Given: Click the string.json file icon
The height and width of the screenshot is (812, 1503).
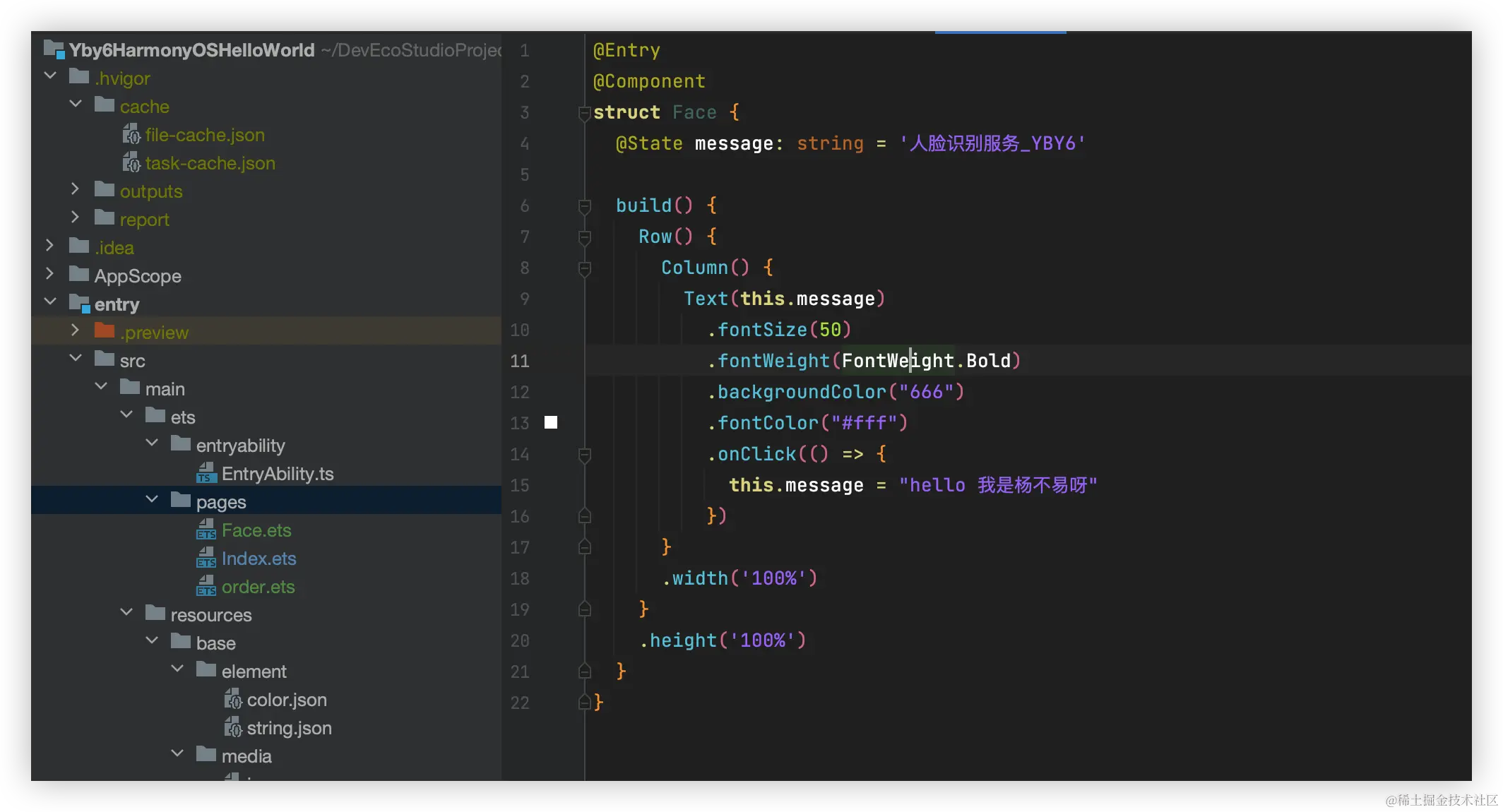Looking at the screenshot, I should [x=232, y=727].
